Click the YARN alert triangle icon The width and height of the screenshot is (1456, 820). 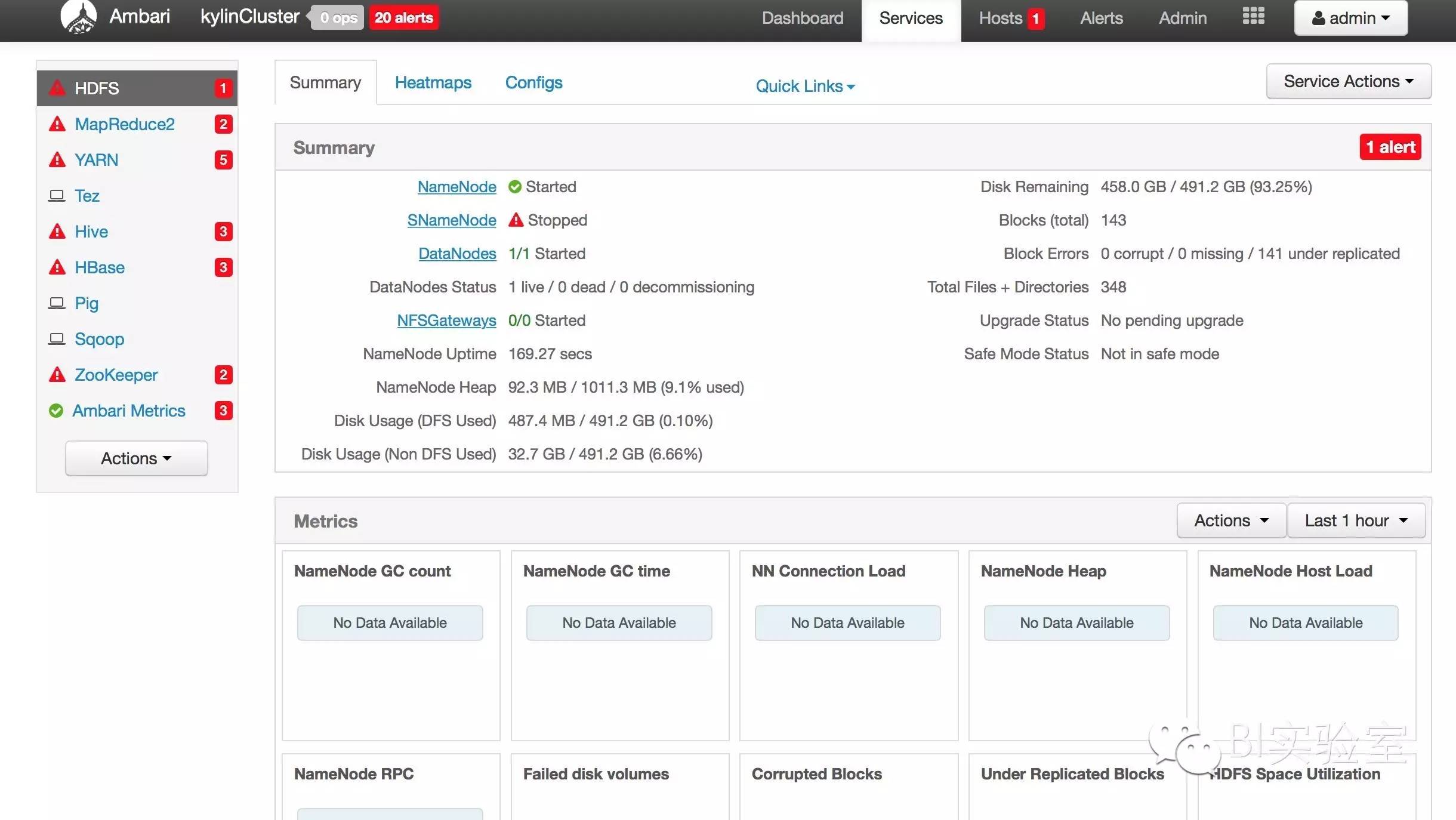[x=57, y=160]
